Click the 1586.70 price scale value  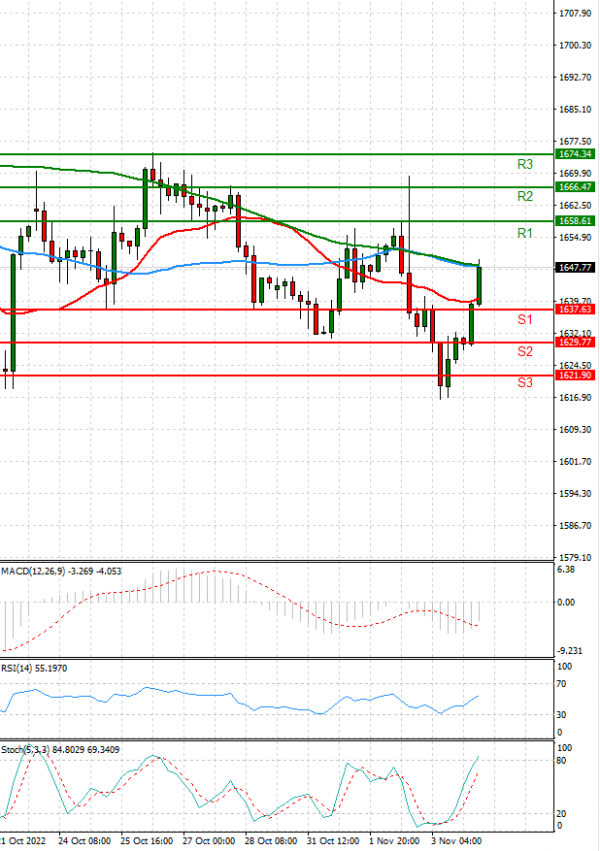pos(575,526)
